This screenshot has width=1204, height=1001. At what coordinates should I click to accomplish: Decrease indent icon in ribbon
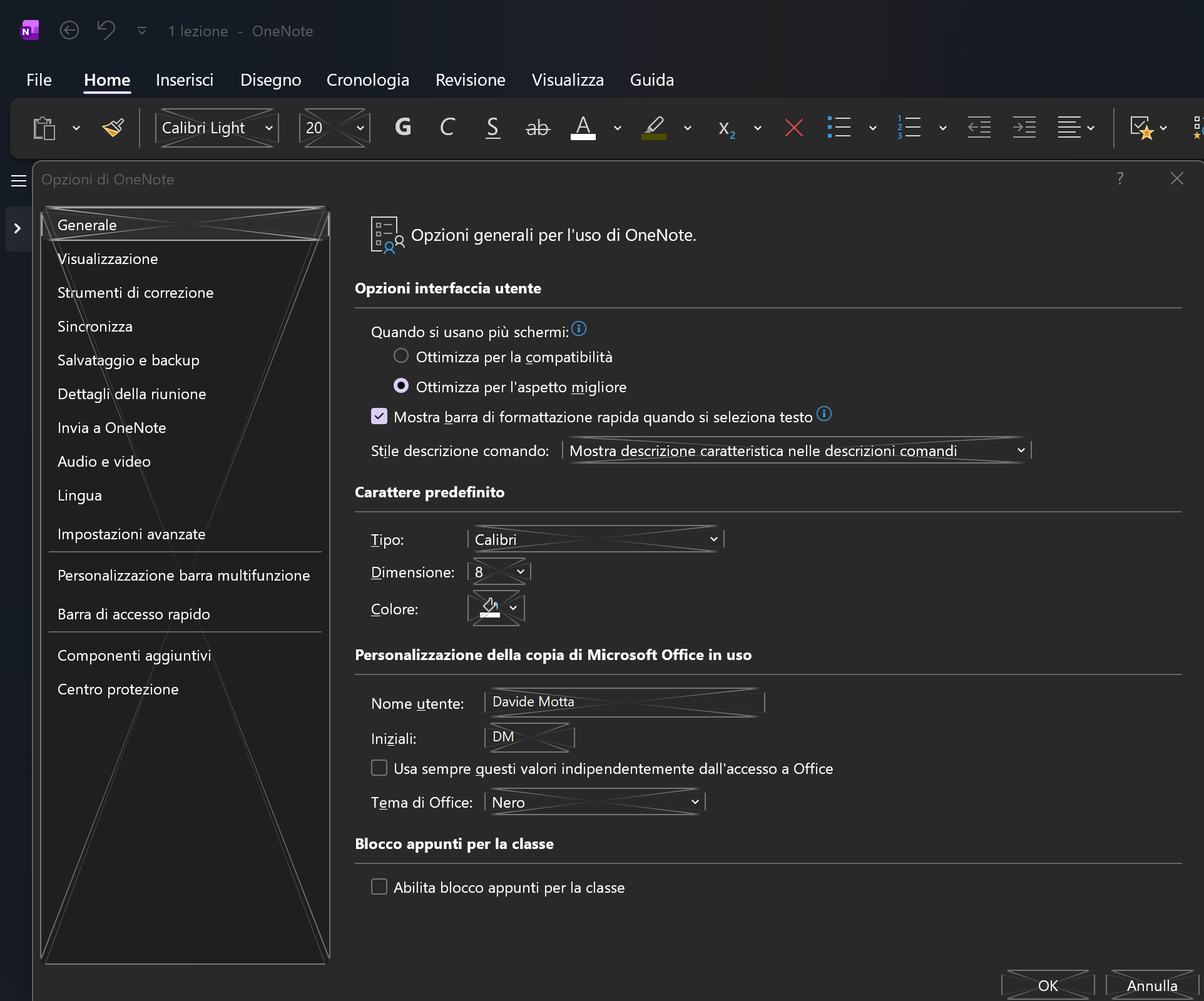(979, 128)
